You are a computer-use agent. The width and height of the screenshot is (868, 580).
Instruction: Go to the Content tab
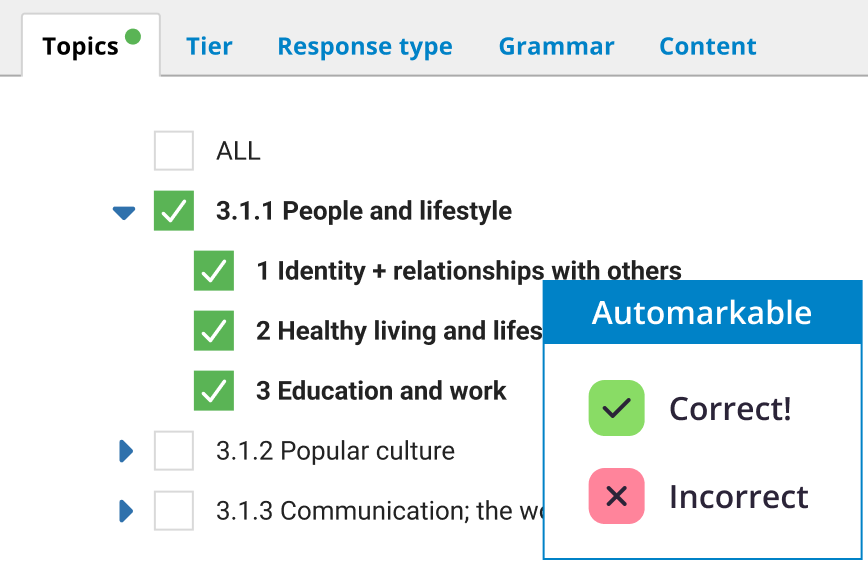click(x=707, y=47)
